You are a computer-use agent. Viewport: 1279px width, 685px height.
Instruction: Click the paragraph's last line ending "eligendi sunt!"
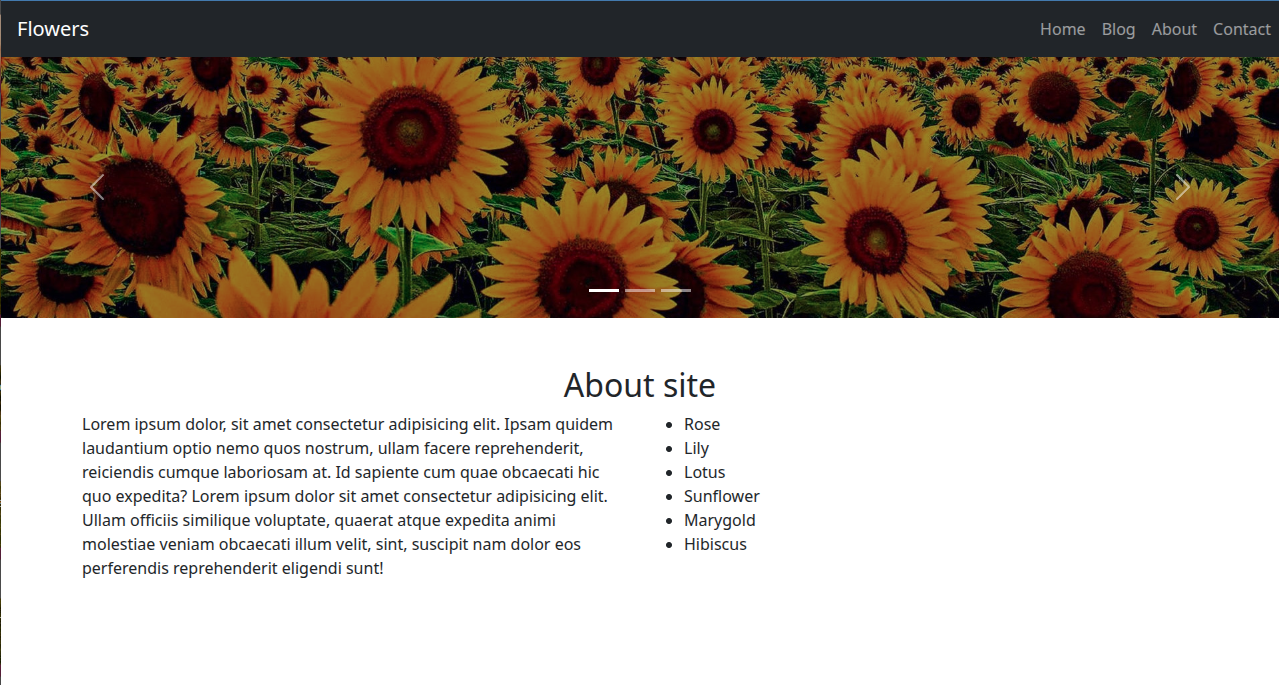pyautogui.click(x=232, y=568)
